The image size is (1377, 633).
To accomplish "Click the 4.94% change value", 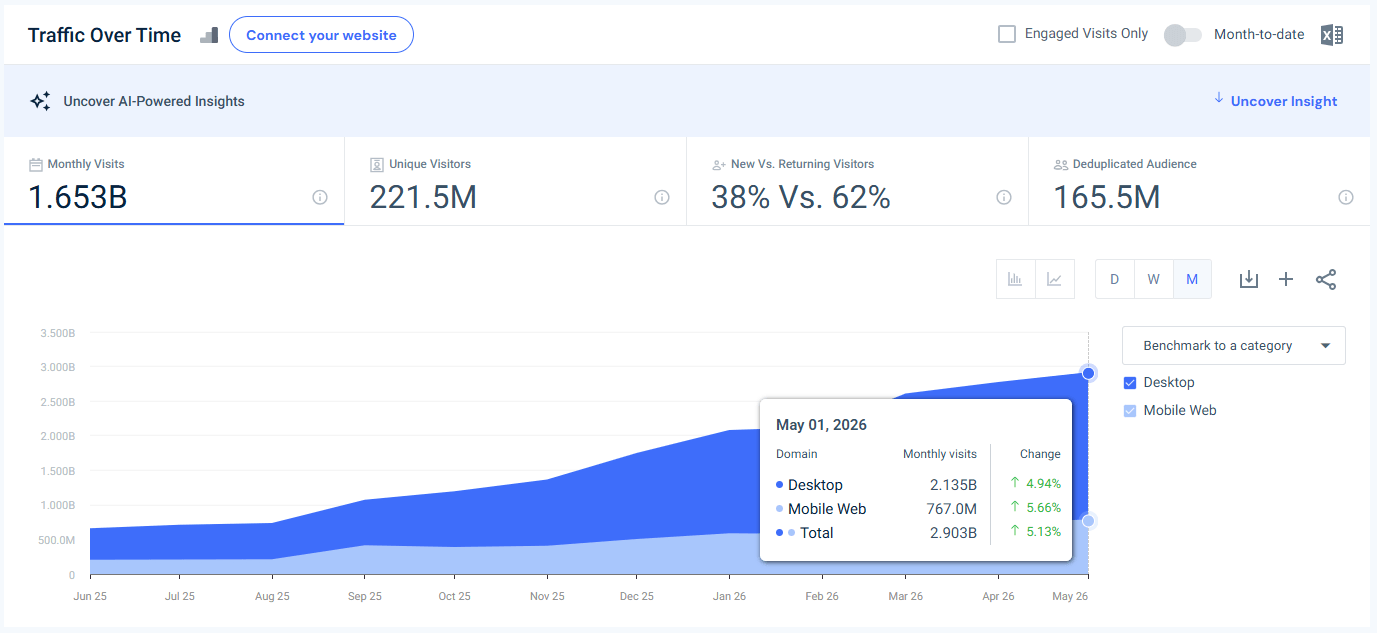I will 1042,484.
